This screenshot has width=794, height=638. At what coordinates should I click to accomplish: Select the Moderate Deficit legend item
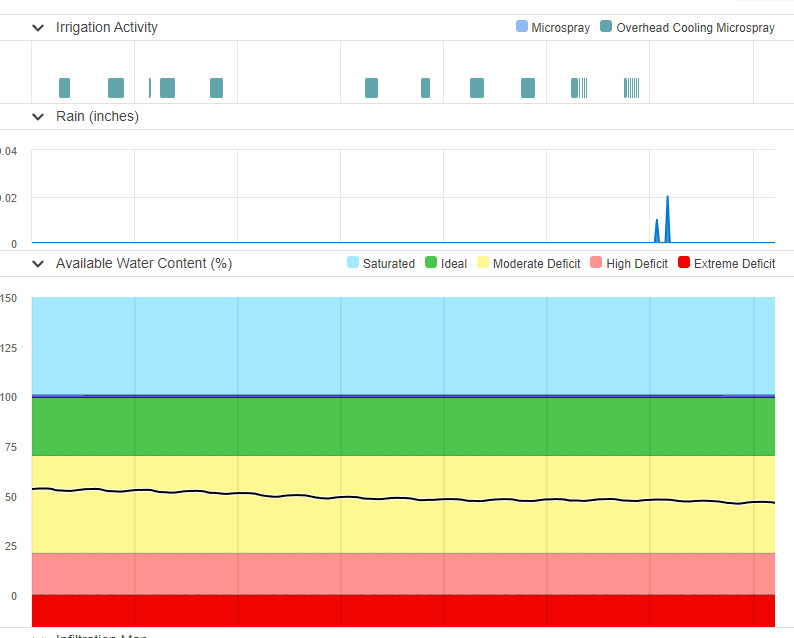point(528,264)
